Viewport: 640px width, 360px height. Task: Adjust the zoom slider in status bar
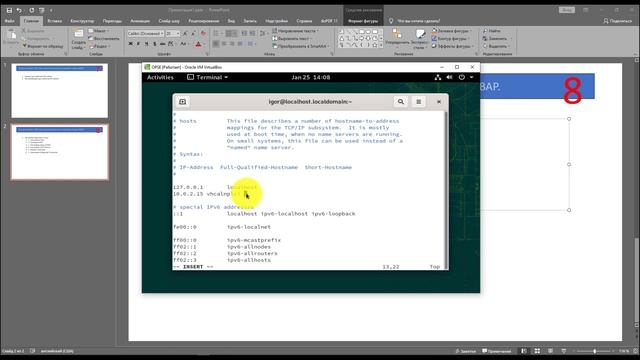pyautogui.click(x=594, y=351)
